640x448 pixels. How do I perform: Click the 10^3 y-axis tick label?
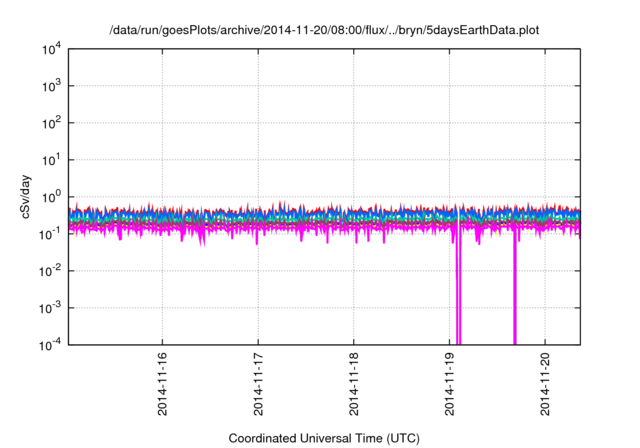pos(52,86)
